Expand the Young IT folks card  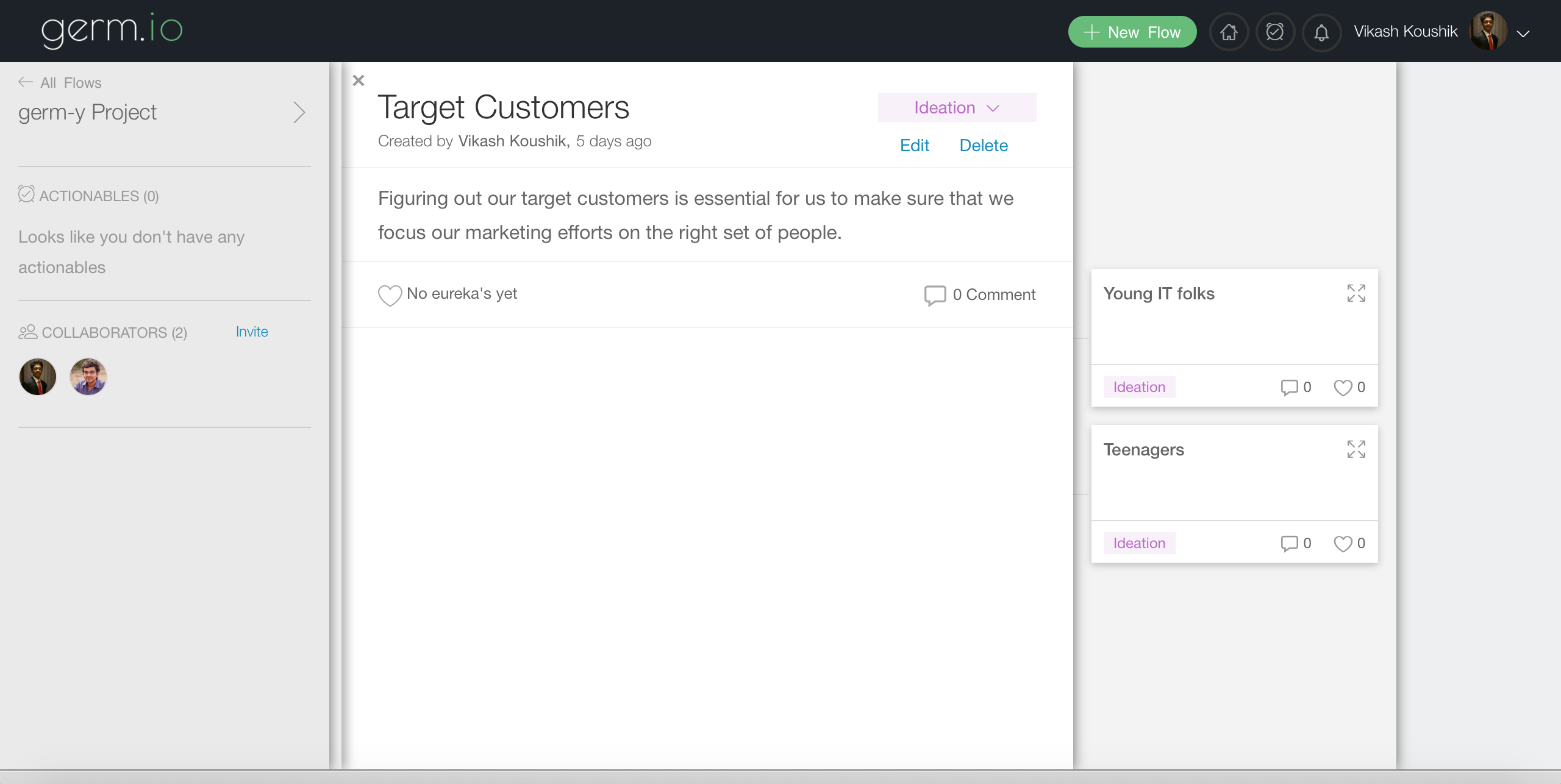coord(1356,293)
